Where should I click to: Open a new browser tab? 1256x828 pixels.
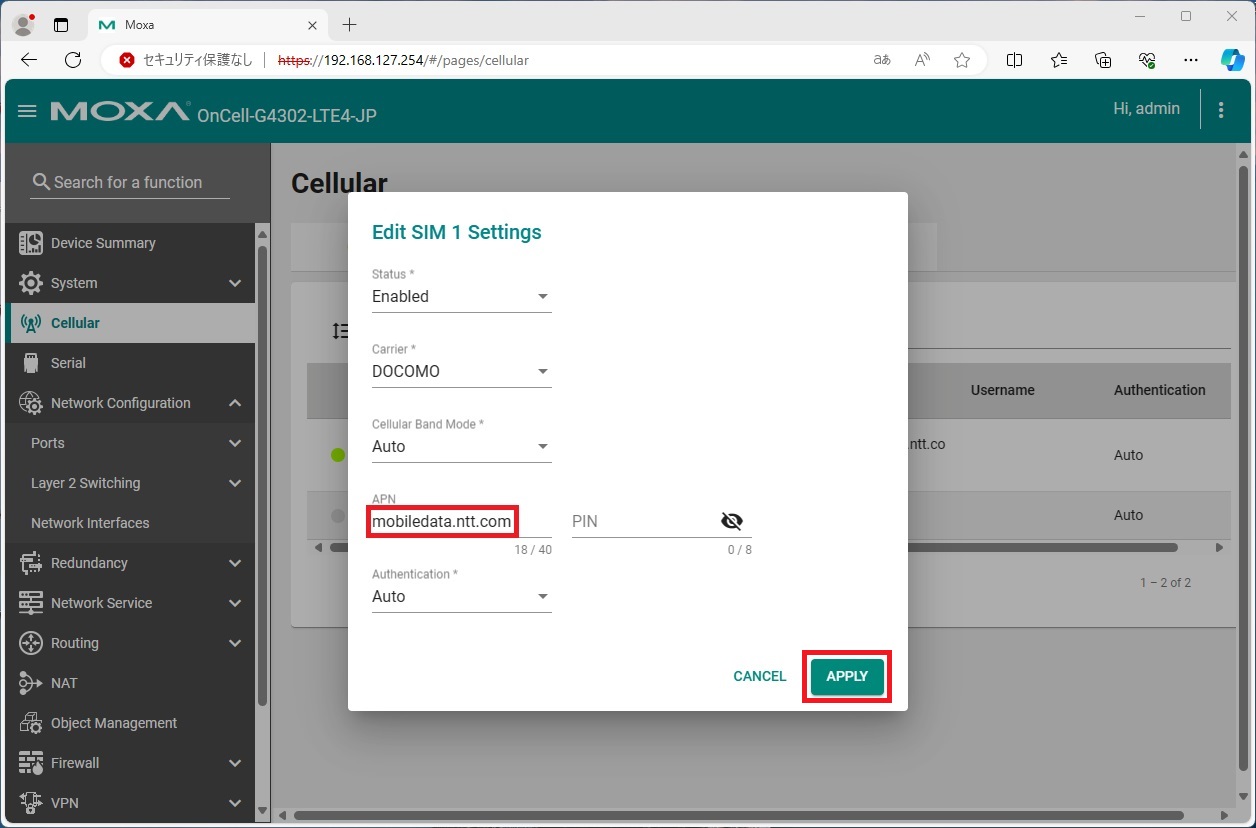tap(349, 24)
